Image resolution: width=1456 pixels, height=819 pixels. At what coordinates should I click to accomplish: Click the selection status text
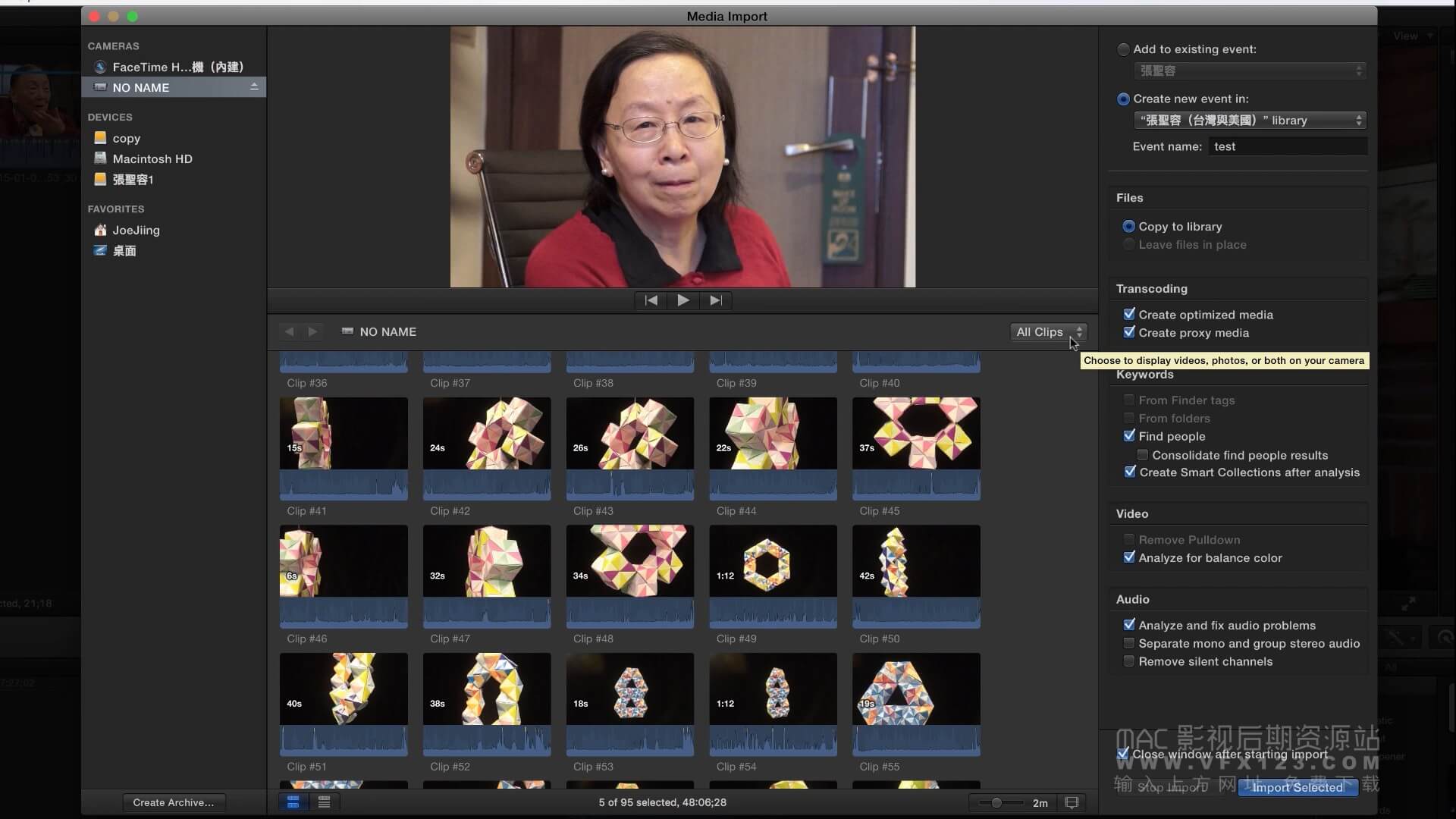point(662,802)
